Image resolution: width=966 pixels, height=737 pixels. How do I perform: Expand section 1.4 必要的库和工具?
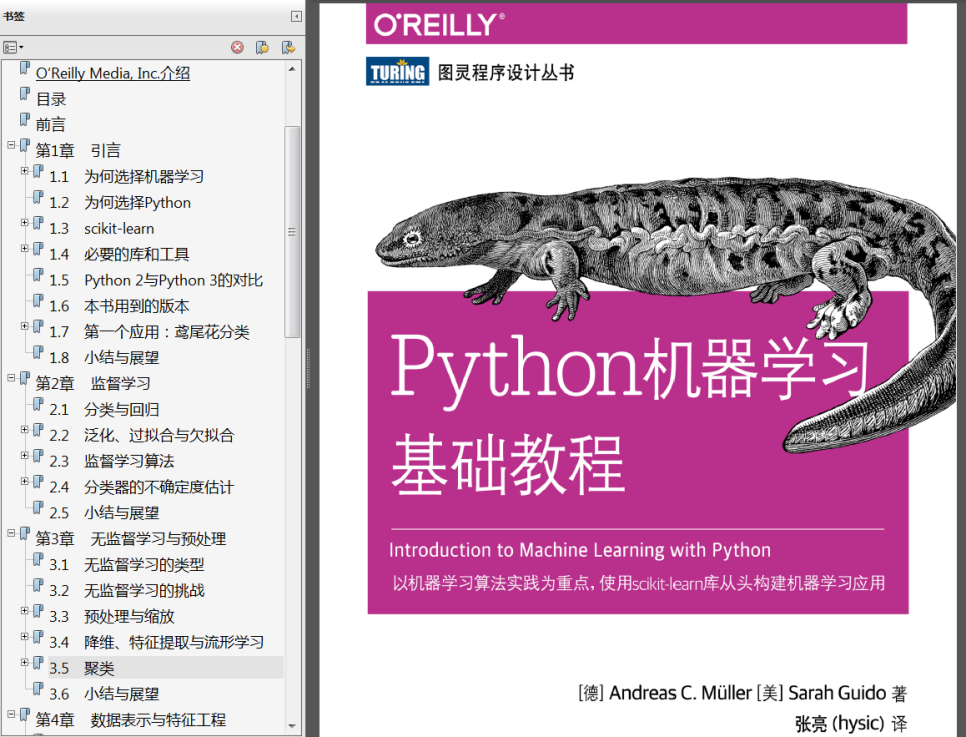[25, 249]
